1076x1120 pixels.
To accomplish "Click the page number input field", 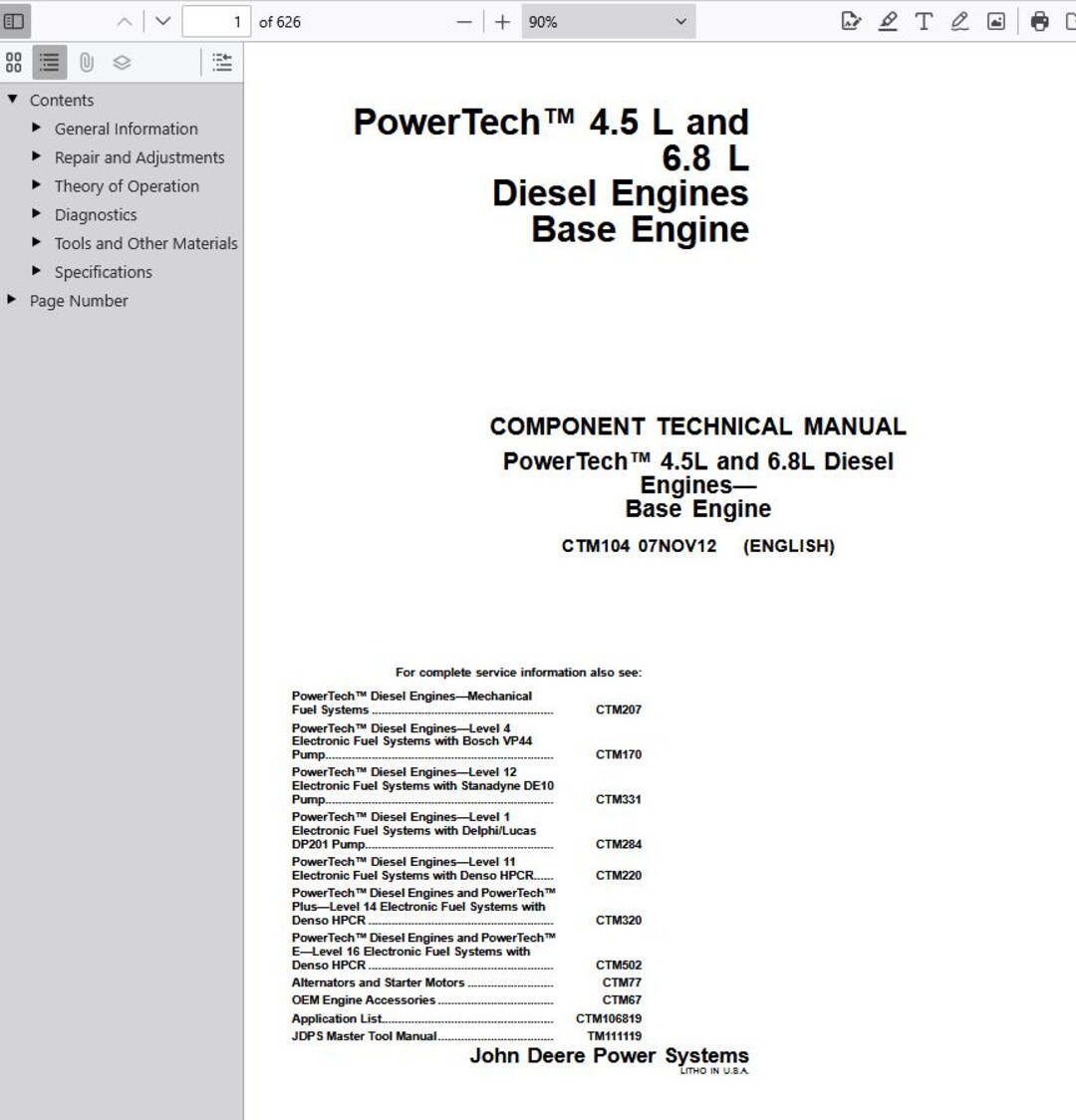I will click(216, 22).
